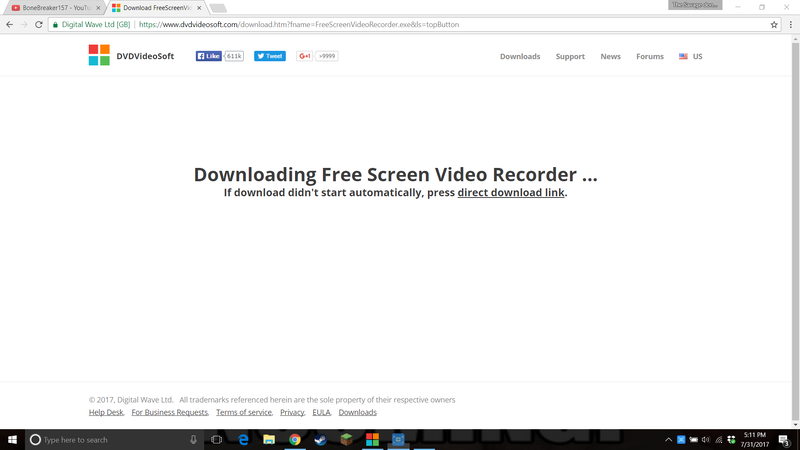Screen dimensions: 800x450
Task: Click the Facebook Like button
Action: (209, 56)
